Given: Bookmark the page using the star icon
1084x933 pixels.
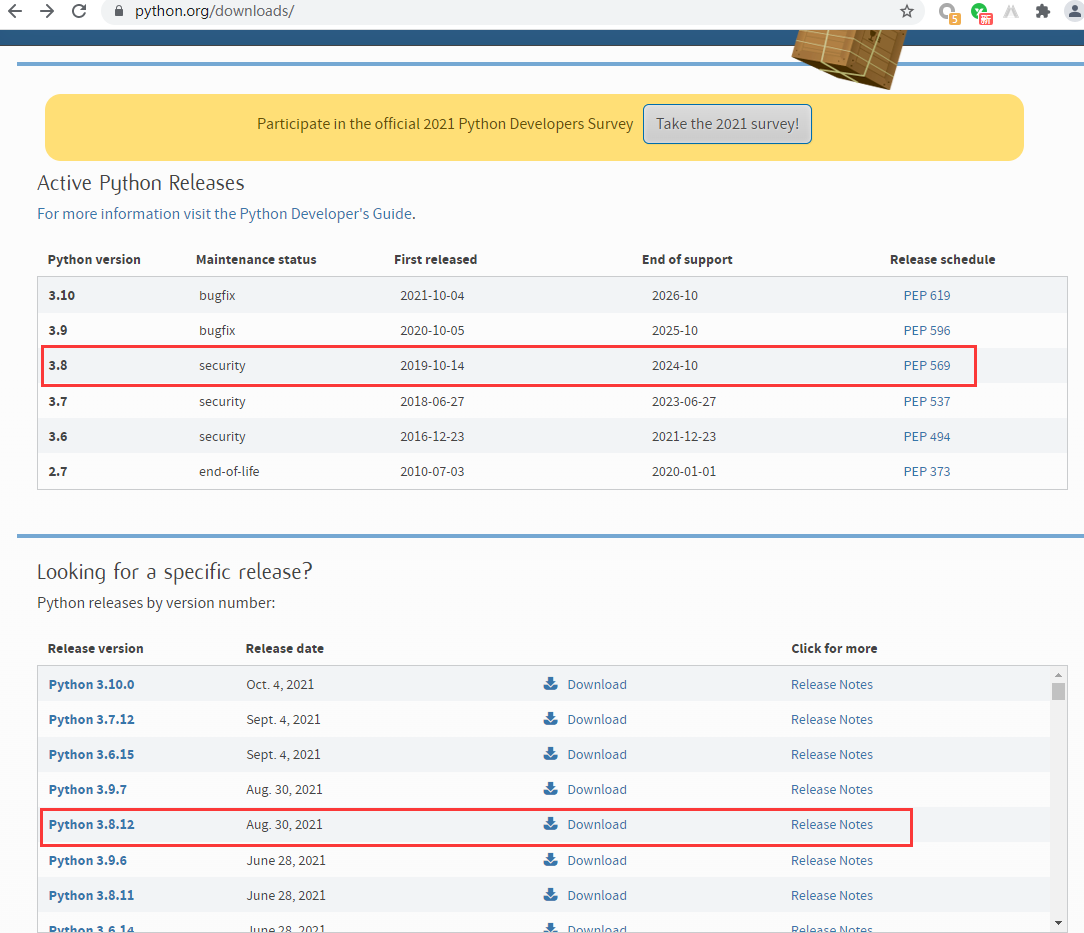Looking at the screenshot, I should pos(906,12).
